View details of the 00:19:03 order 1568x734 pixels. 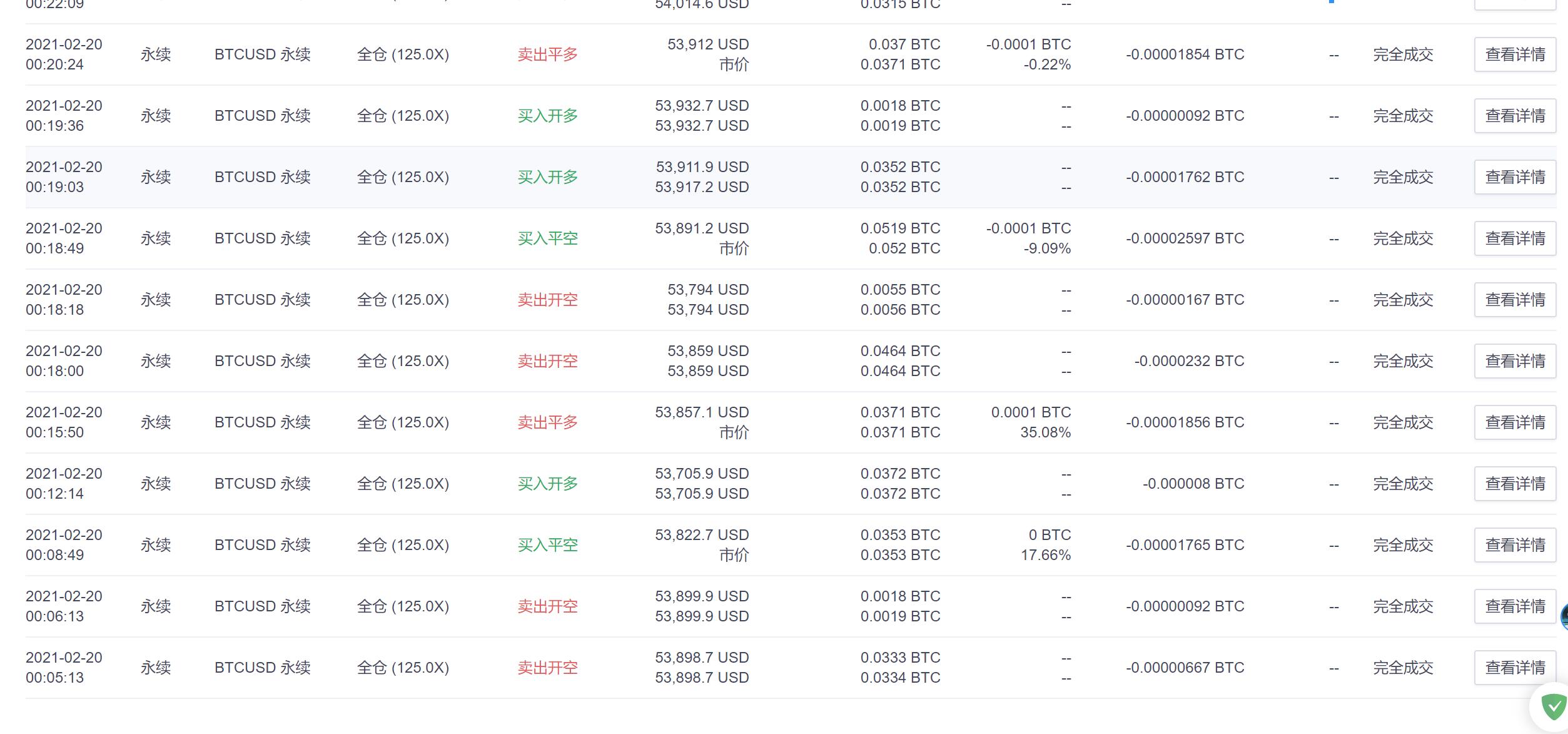click(x=1514, y=177)
